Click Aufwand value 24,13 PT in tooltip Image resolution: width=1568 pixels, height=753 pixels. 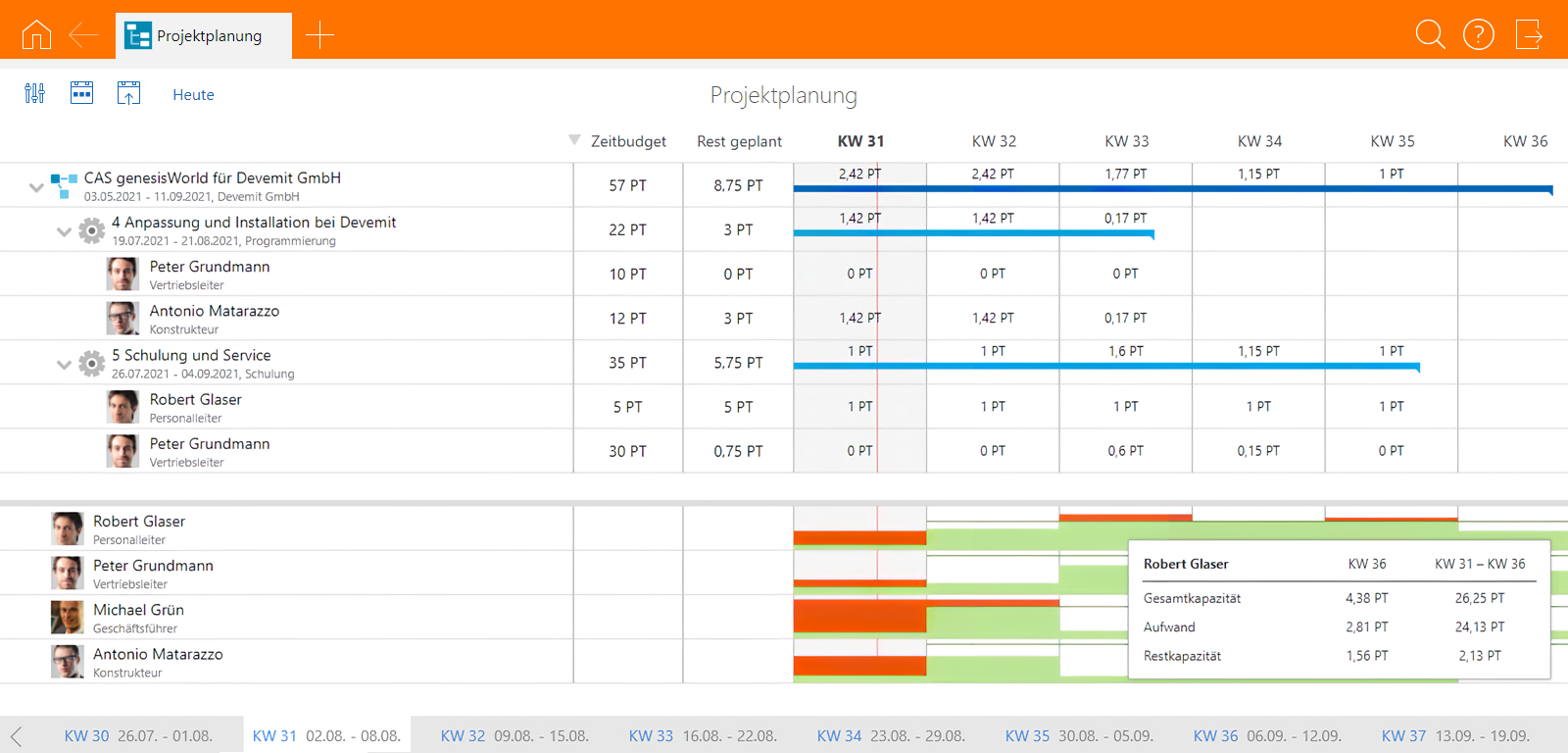(x=1480, y=627)
